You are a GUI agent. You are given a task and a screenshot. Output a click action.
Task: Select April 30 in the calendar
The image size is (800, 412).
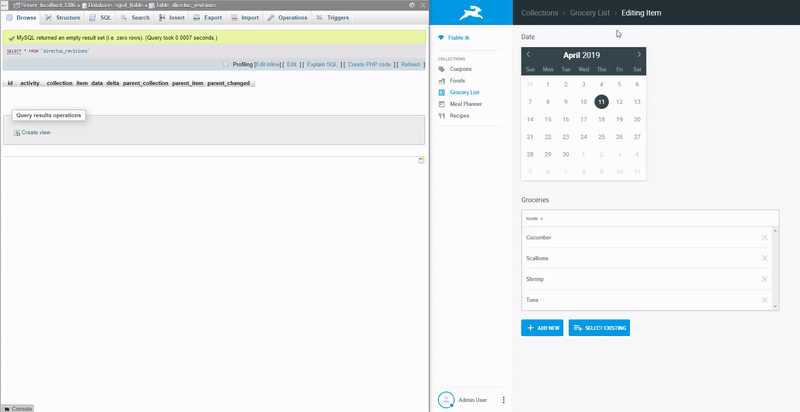[x=565, y=154]
